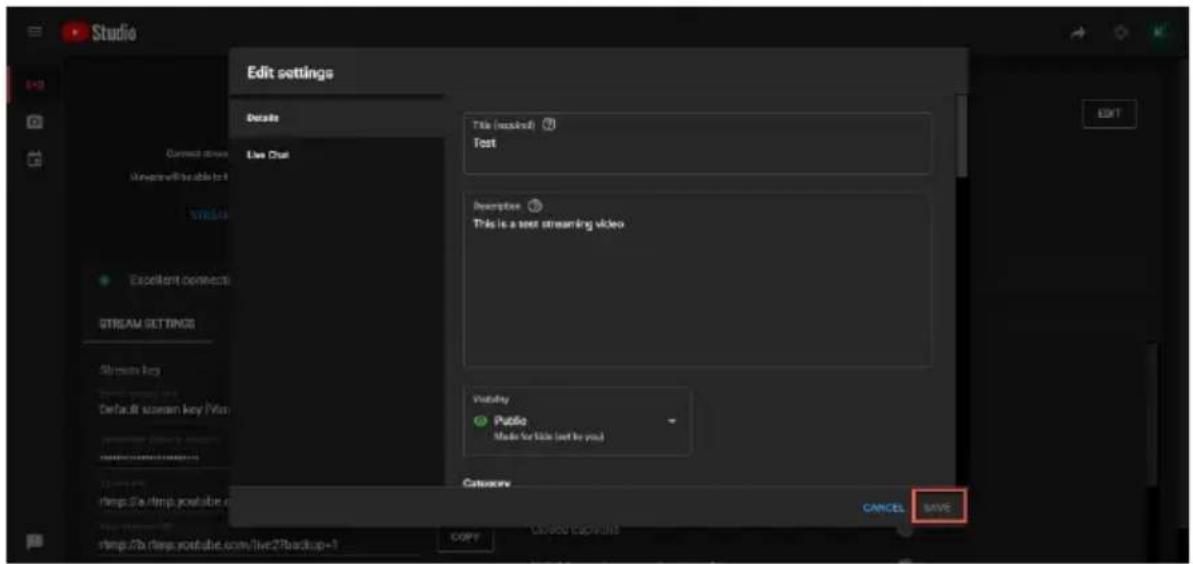Open the account avatar in the top-right corner

(1160, 33)
